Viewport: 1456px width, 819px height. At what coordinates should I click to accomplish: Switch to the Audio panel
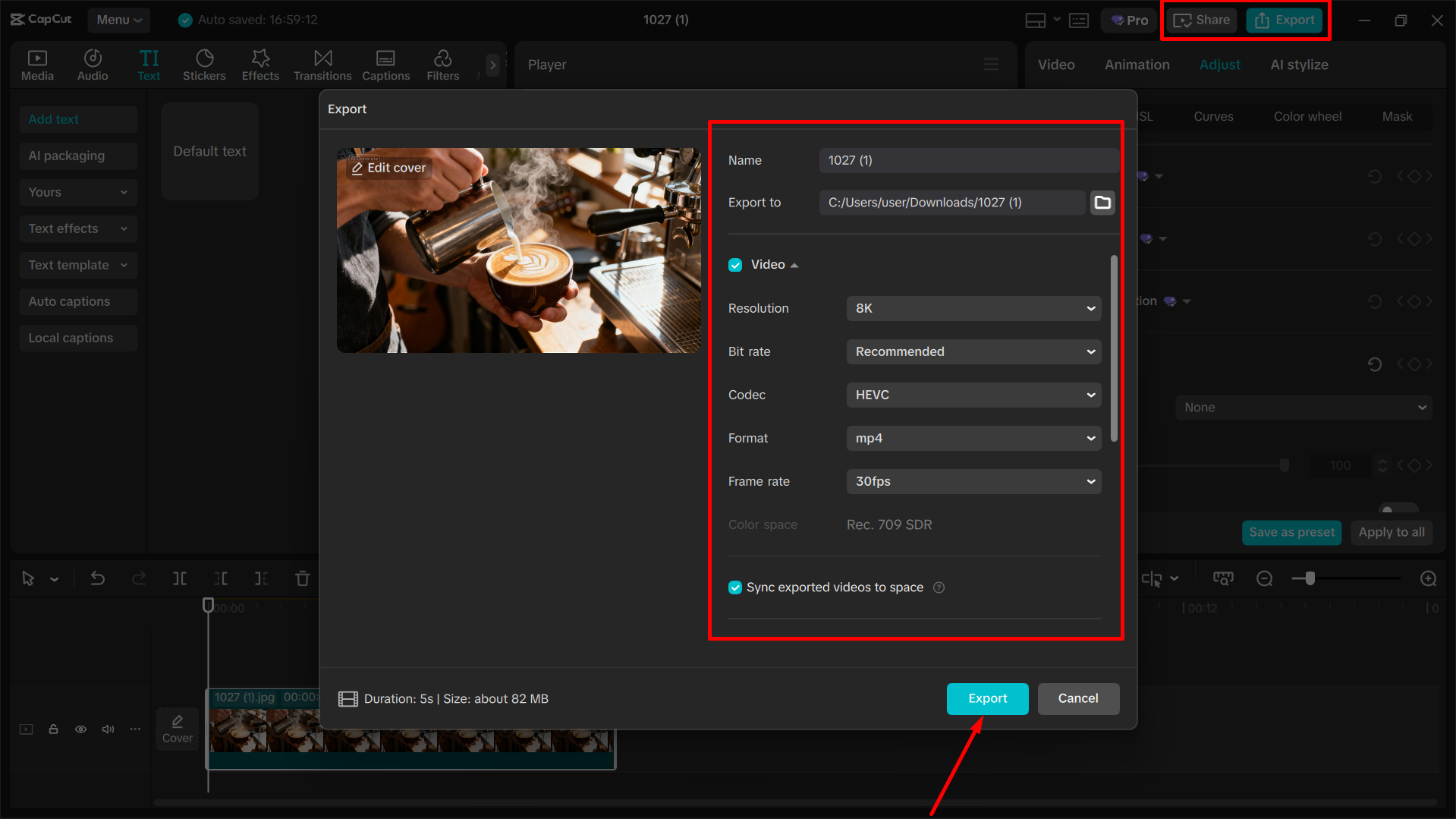click(92, 65)
